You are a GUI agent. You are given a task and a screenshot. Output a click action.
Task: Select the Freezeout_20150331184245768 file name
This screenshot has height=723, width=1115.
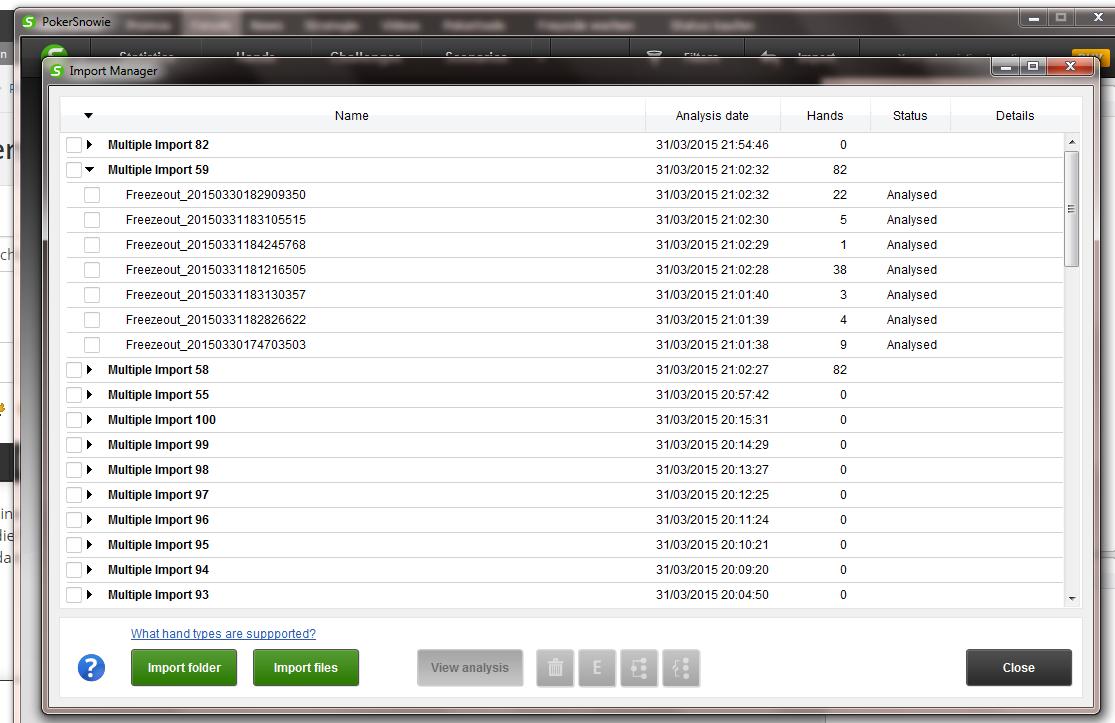coord(215,245)
